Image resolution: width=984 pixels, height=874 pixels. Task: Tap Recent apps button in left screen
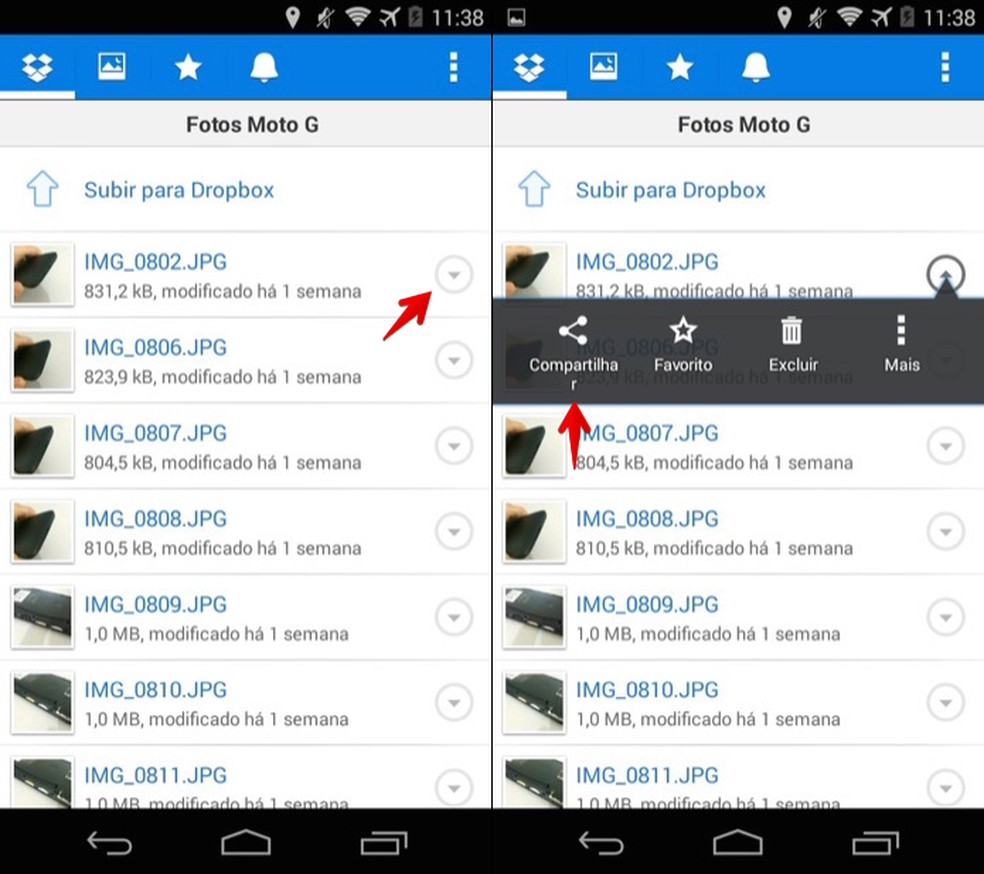point(383,843)
